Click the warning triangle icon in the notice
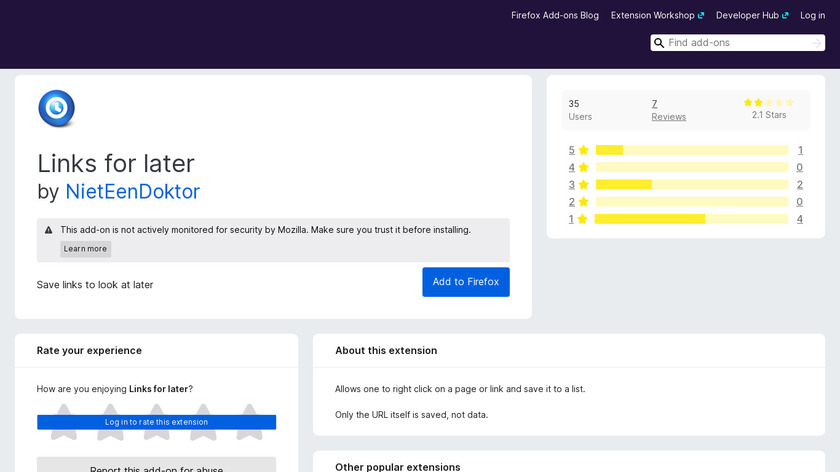840x472 pixels. point(49,230)
